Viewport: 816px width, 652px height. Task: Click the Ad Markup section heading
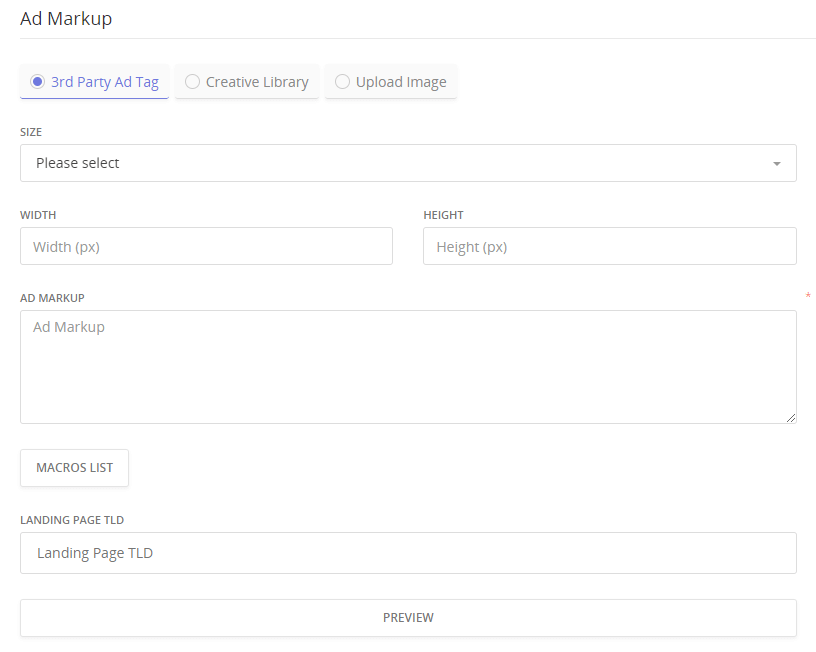click(66, 18)
